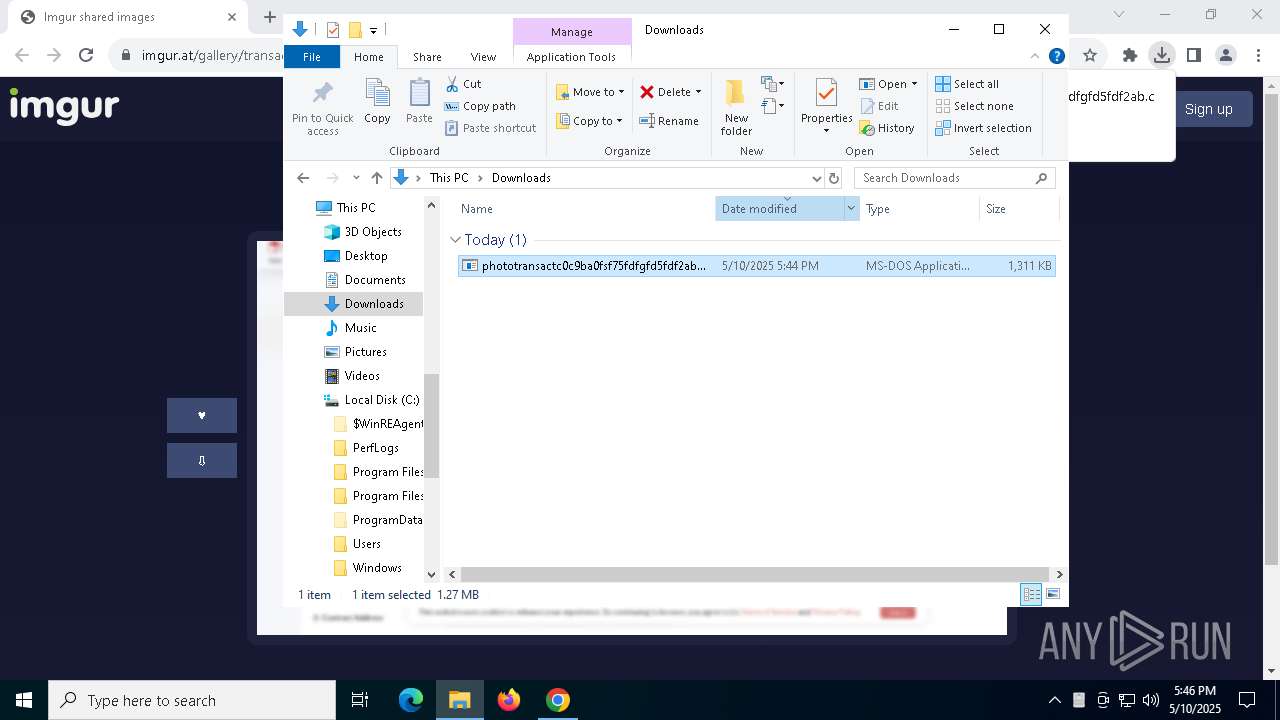Viewport: 1280px width, 720px height.
Task: Minimize the ribbon chevron
Action: pyautogui.click(x=1035, y=56)
